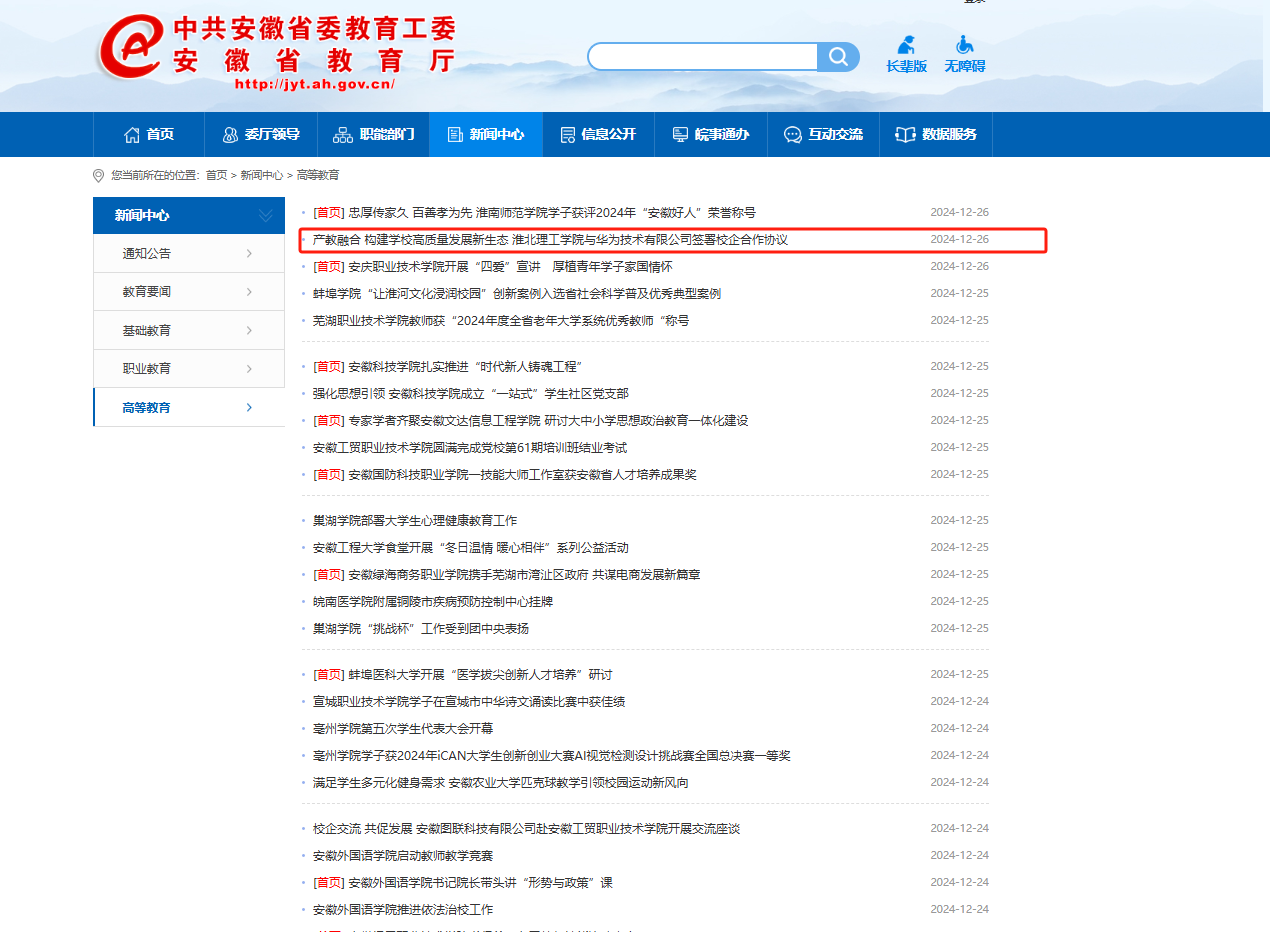Open the 长辈版 elder mode icon
This screenshot has height=932, width=1270.
coord(906,54)
